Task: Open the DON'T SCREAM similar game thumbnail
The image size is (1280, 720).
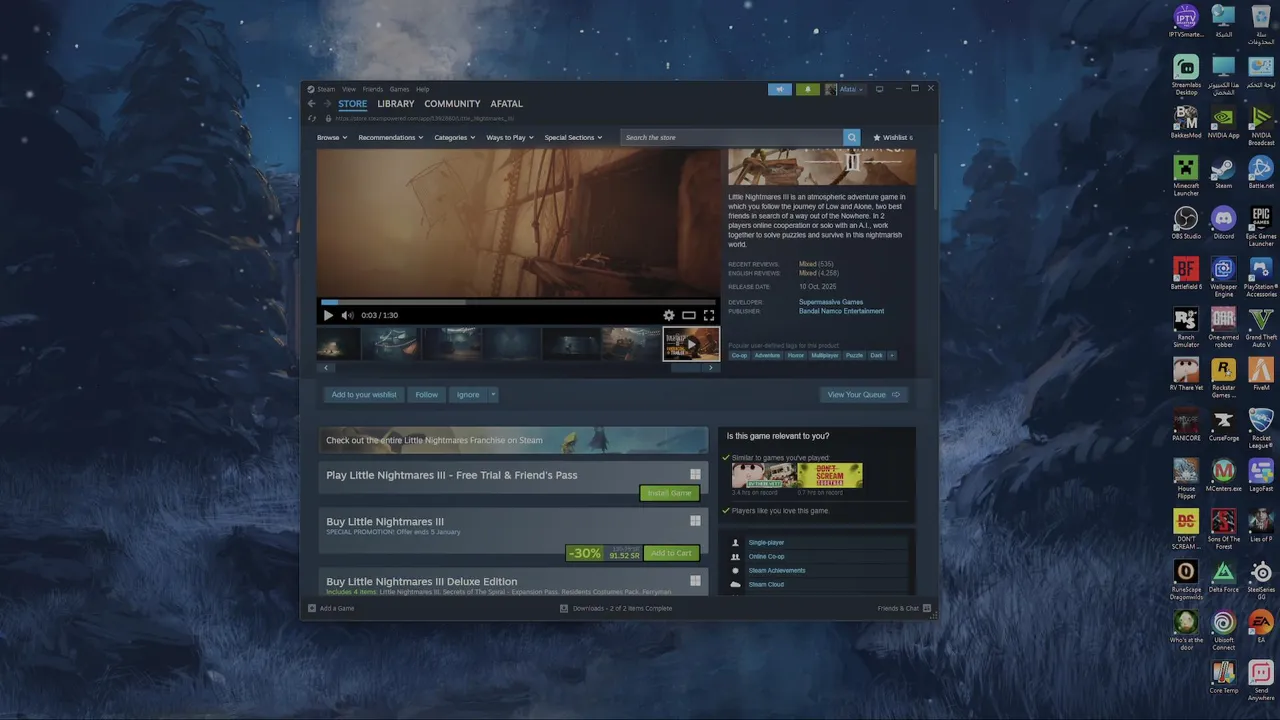Action: 830,475
